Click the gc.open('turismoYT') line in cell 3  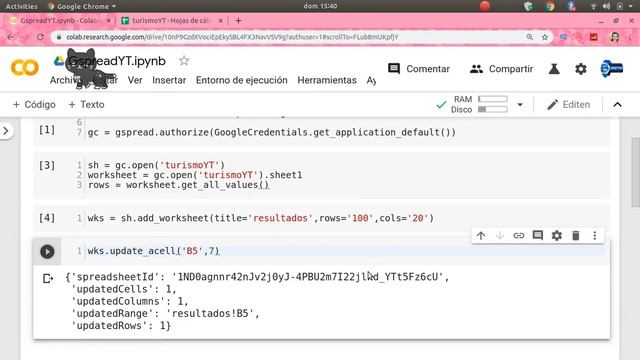tap(156, 165)
